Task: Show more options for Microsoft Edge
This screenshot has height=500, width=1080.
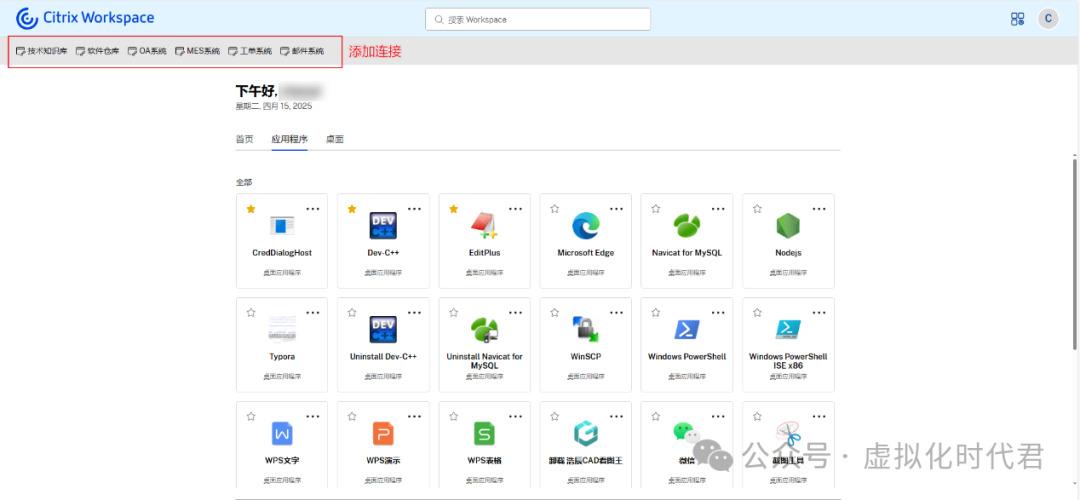Action: tap(616, 209)
